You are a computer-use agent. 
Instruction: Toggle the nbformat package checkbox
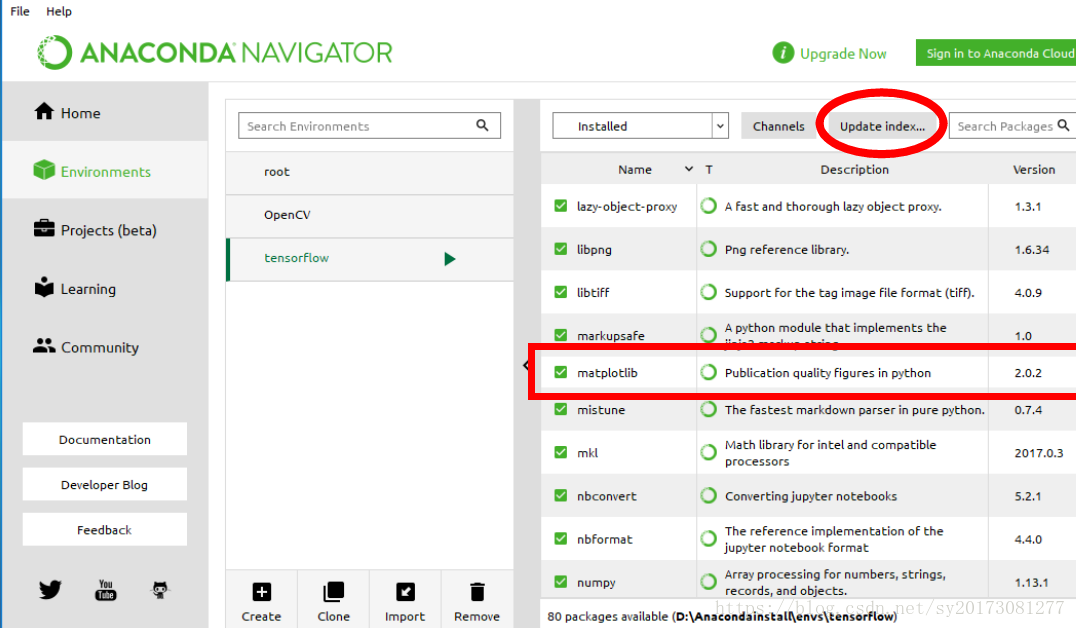pos(561,539)
